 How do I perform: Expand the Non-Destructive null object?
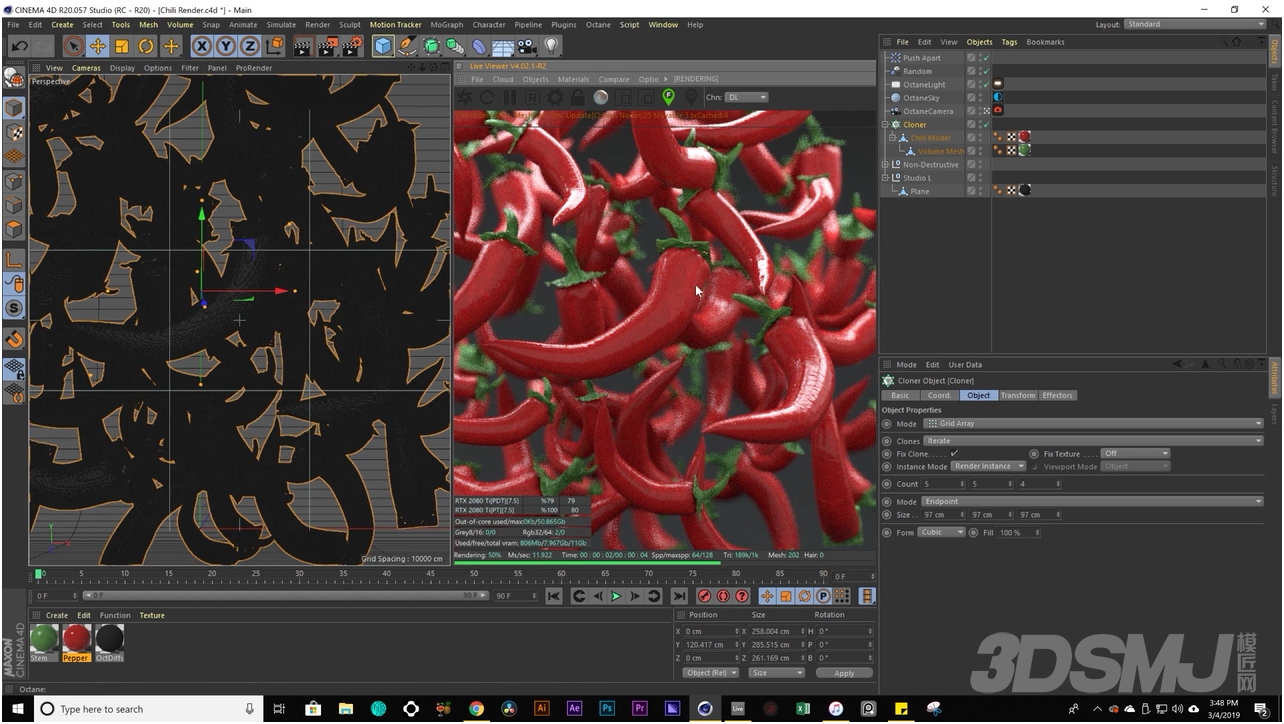click(x=885, y=164)
